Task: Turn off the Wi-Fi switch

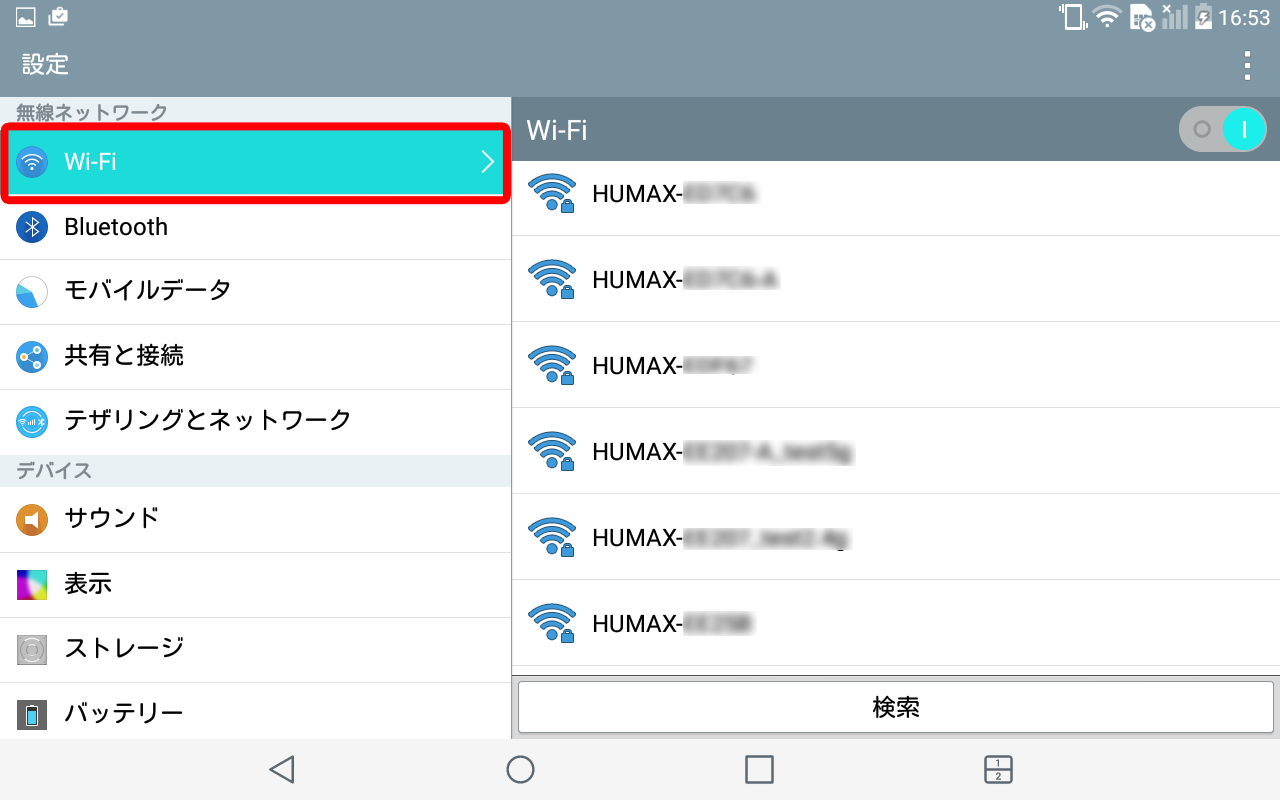Action: pyautogui.click(x=1223, y=129)
